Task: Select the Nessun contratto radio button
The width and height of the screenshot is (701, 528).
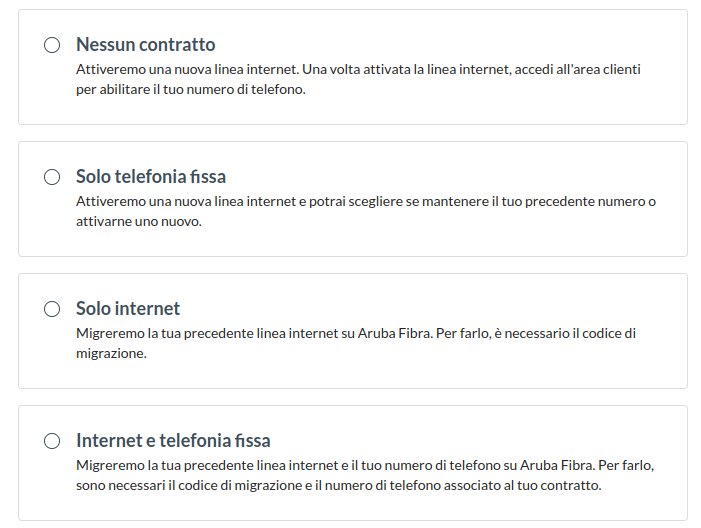Action: (52, 45)
